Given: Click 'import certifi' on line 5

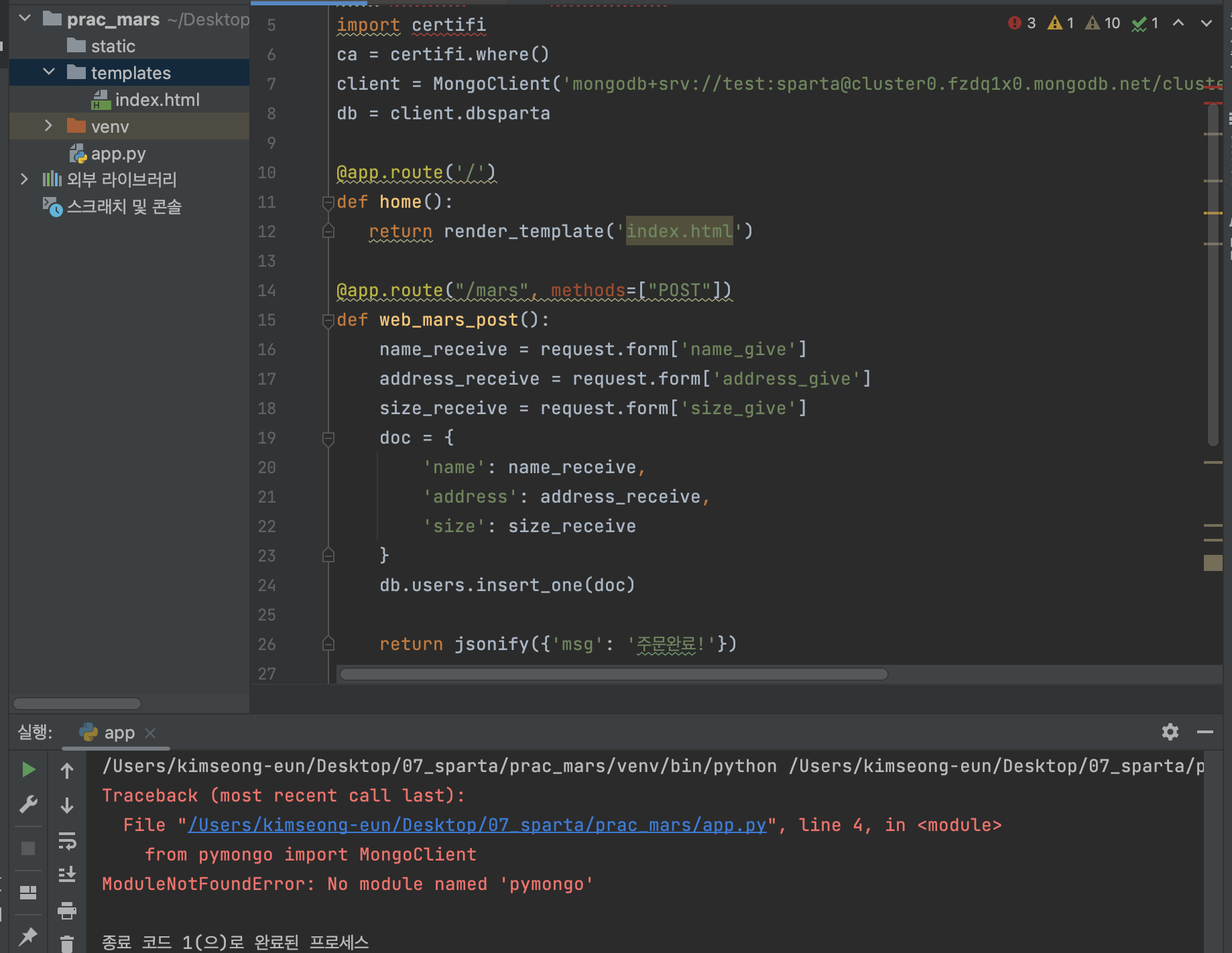Looking at the screenshot, I should click(411, 25).
